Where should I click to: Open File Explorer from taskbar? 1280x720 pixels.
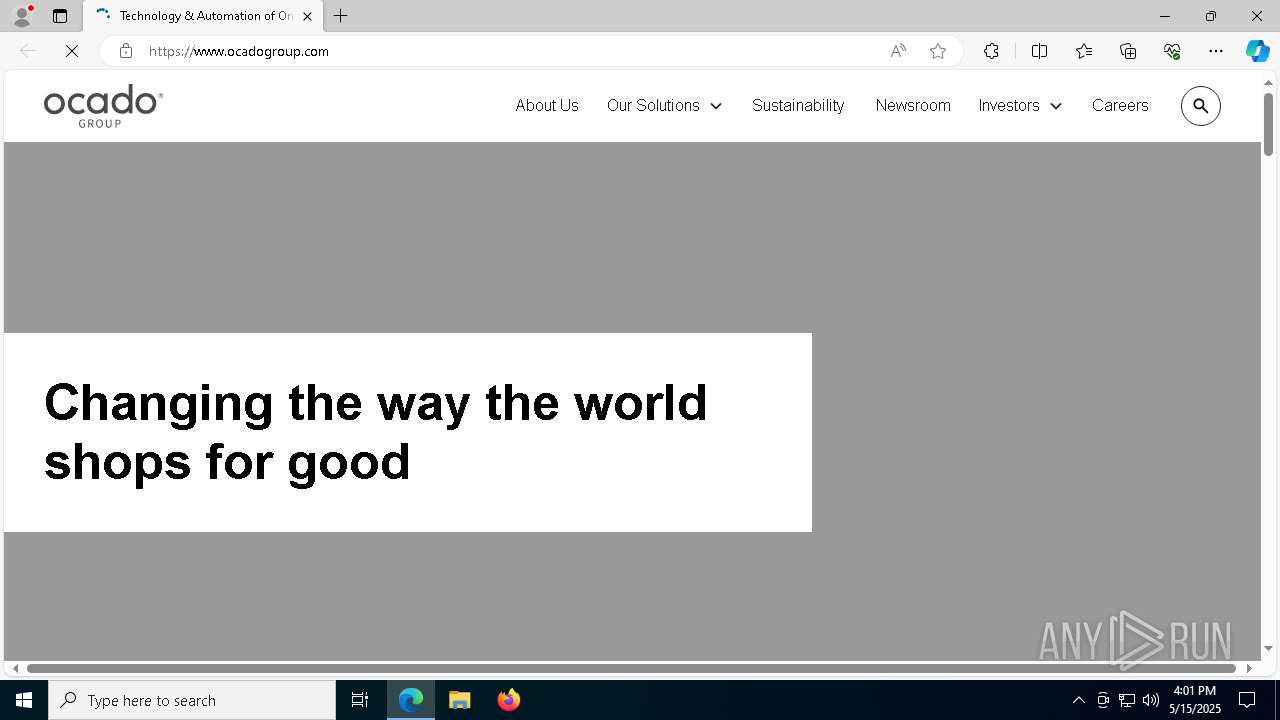pyautogui.click(x=460, y=700)
